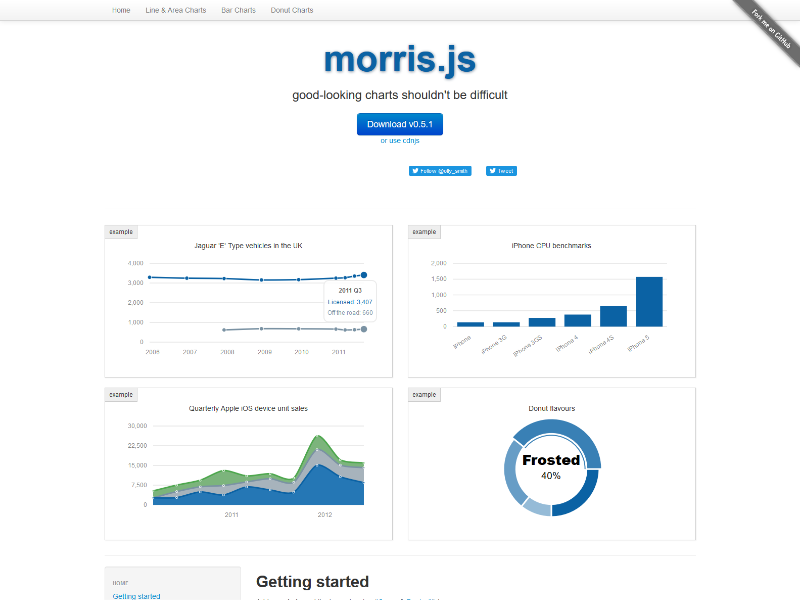The image size is (800, 600).
Task: Go to Donut Charts nav item
Action: click(x=292, y=10)
